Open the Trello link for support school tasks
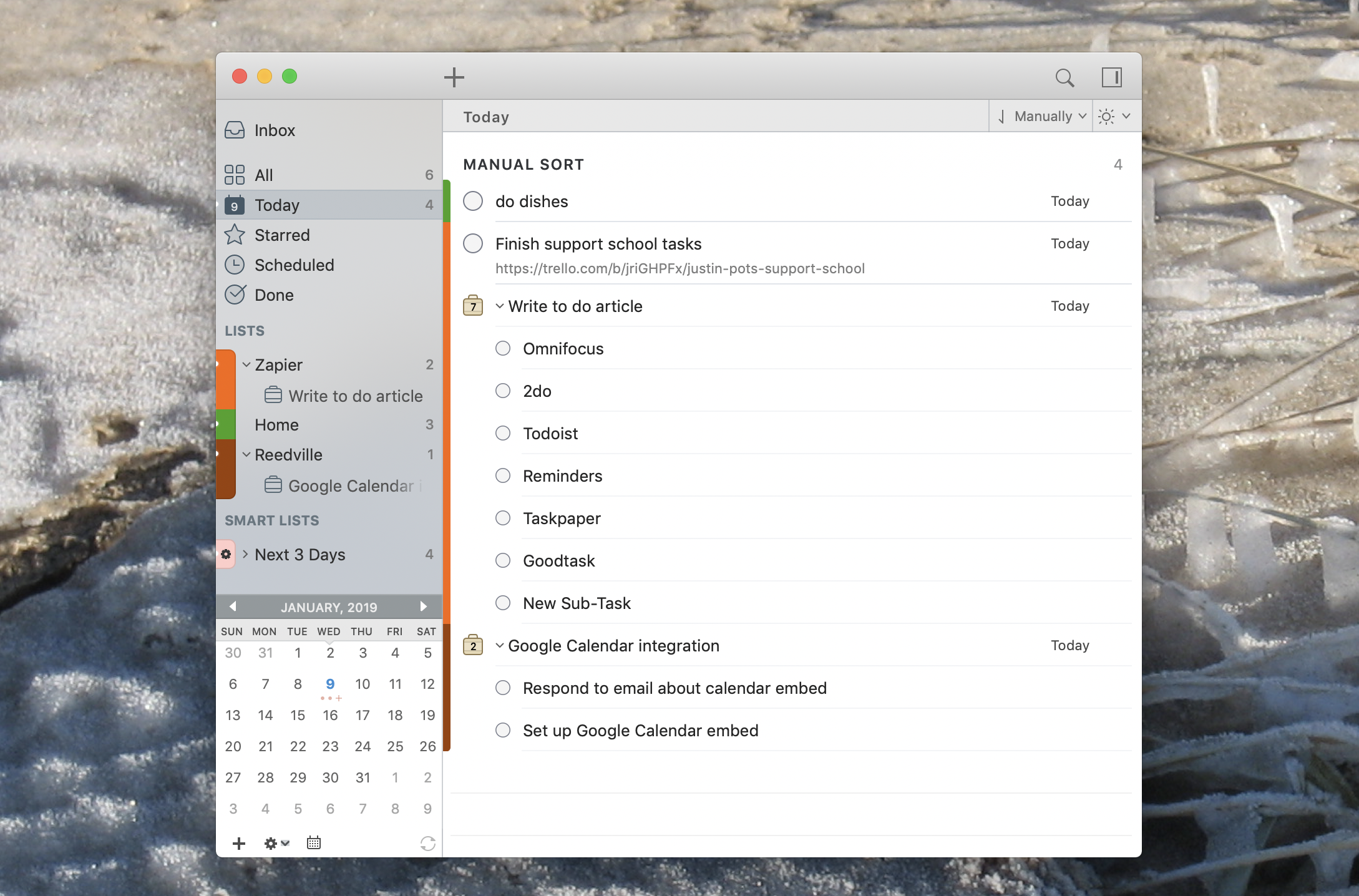Image resolution: width=1359 pixels, height=896 pixels. [x=678, y=268]
